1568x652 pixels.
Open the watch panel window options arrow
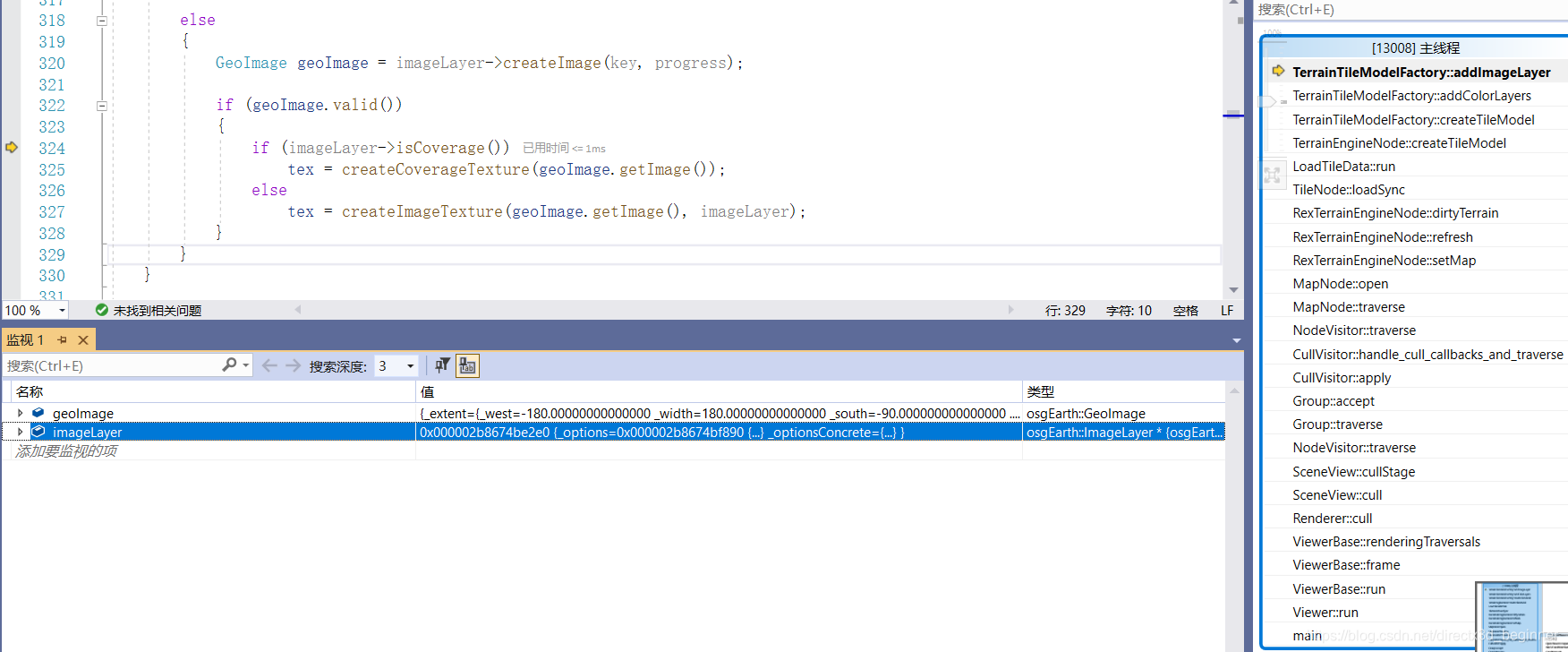(1236, 340)
